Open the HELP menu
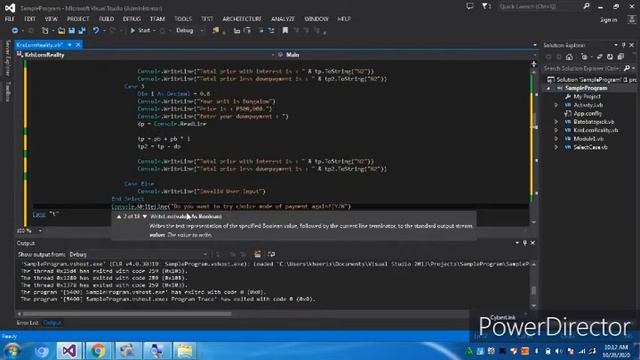Screen dimensions: 640x360 pos(344,19)
